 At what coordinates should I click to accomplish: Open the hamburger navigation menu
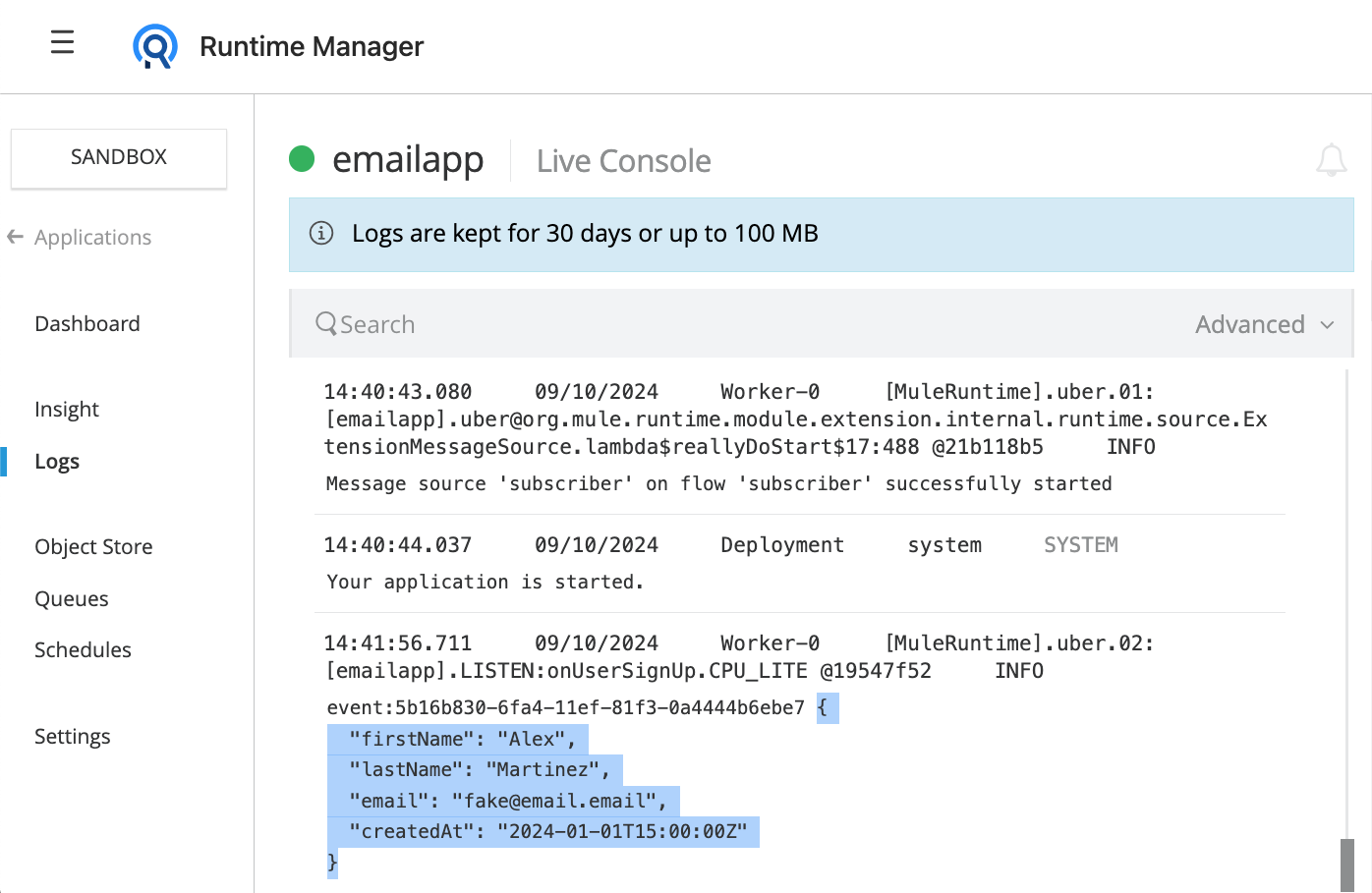click(x=63, y=42)
